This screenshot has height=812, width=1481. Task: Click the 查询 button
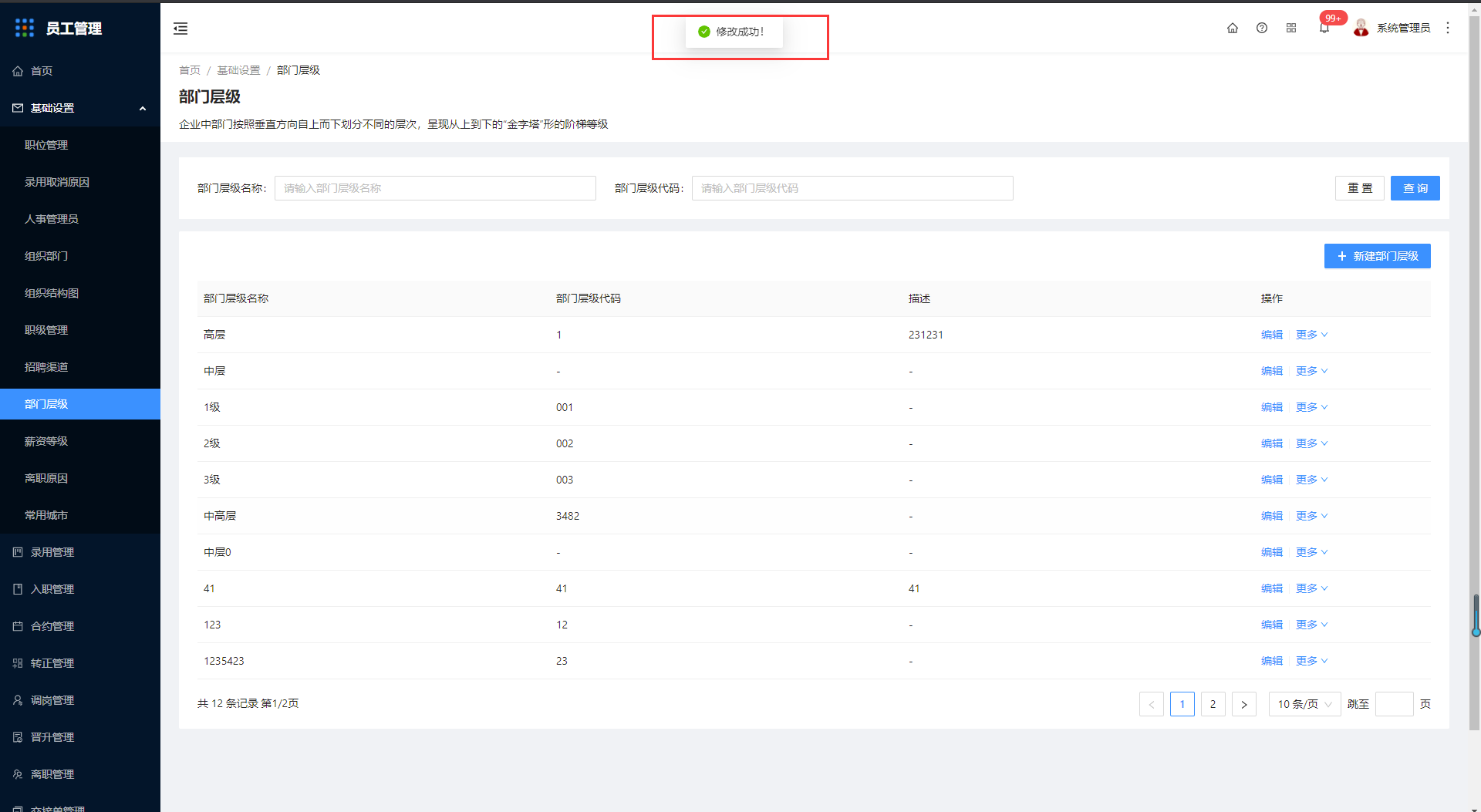1415,188
